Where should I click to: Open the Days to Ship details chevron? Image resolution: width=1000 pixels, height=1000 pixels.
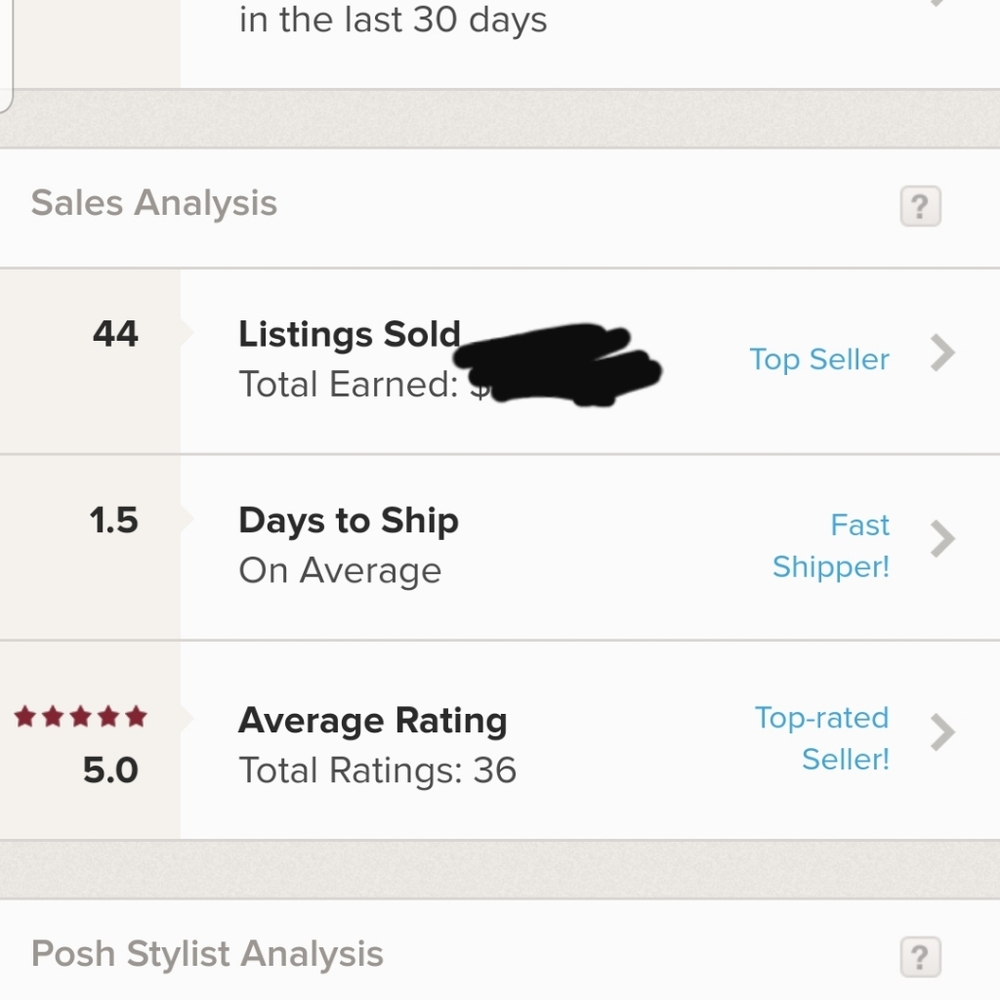pyautogui.click(x=943, y=539)
